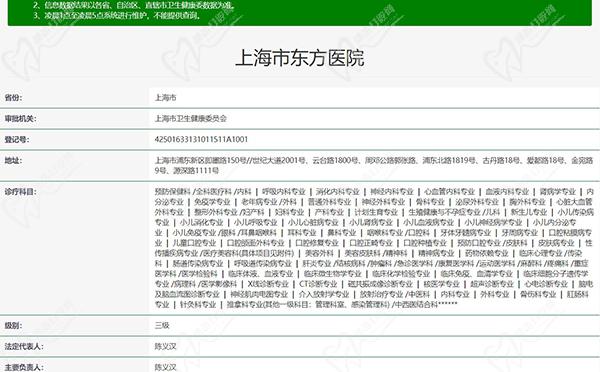The height and width of the screenshot is (372, 600).
Task: Select the 诊疗科目 field label
Action: [20, 191]
